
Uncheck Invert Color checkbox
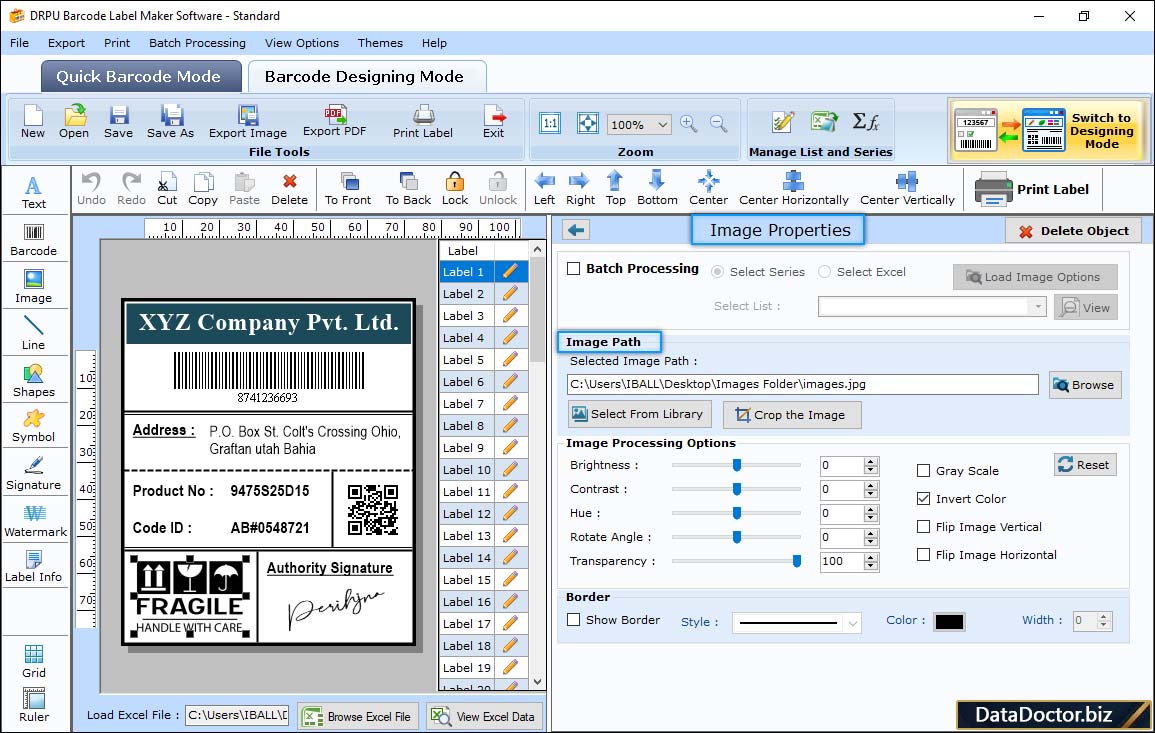pos(923,499)
